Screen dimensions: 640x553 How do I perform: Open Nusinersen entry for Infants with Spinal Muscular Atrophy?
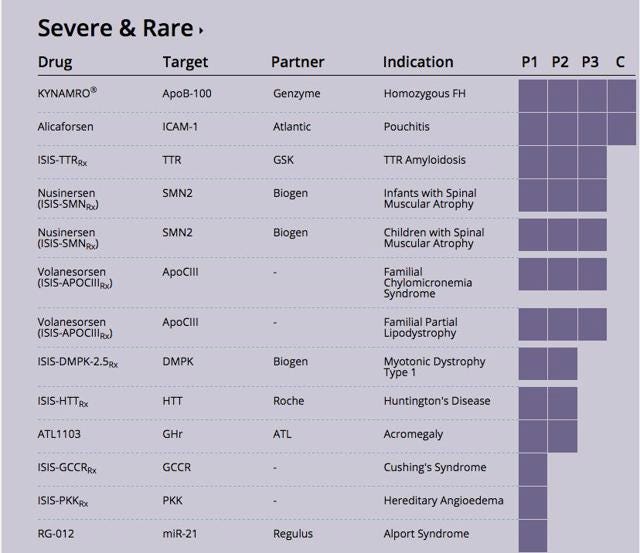(x=68, y=199)
